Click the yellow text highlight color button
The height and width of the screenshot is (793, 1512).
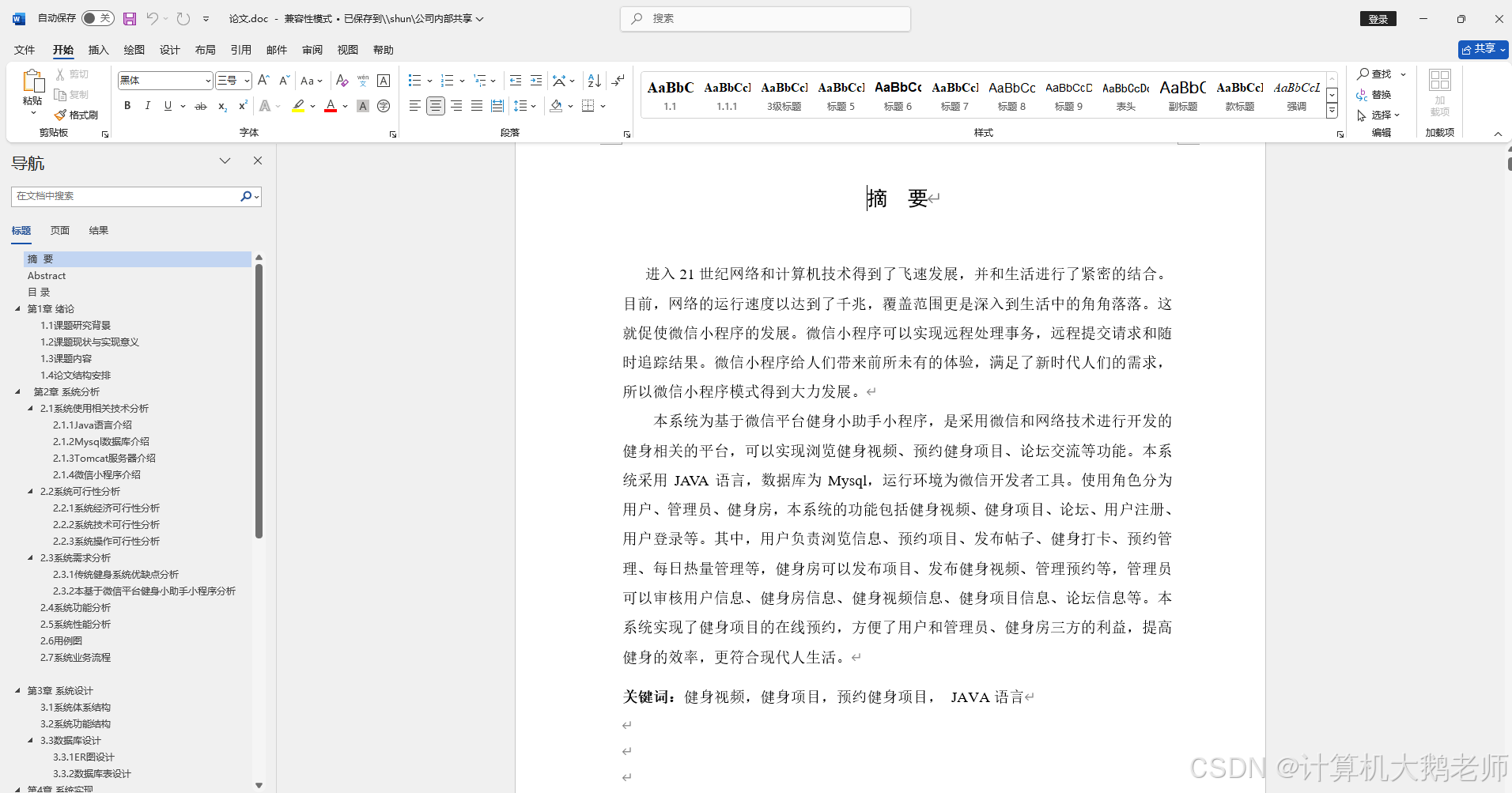(x=298, y=106)
